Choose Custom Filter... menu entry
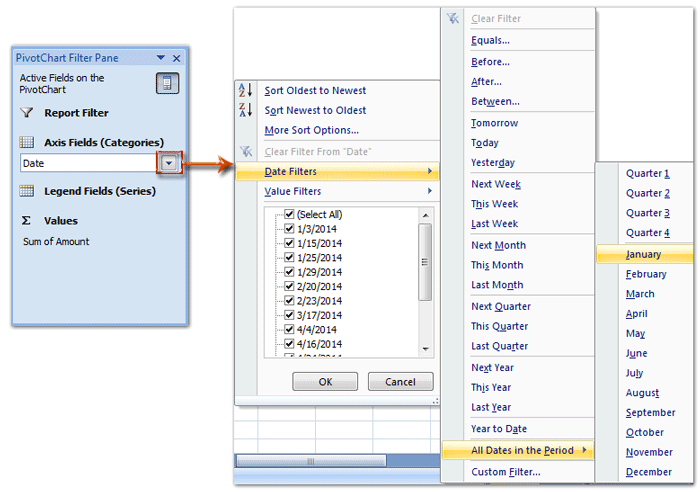The height and width of the screenshot is (492, 700). (x=505, y=472)
